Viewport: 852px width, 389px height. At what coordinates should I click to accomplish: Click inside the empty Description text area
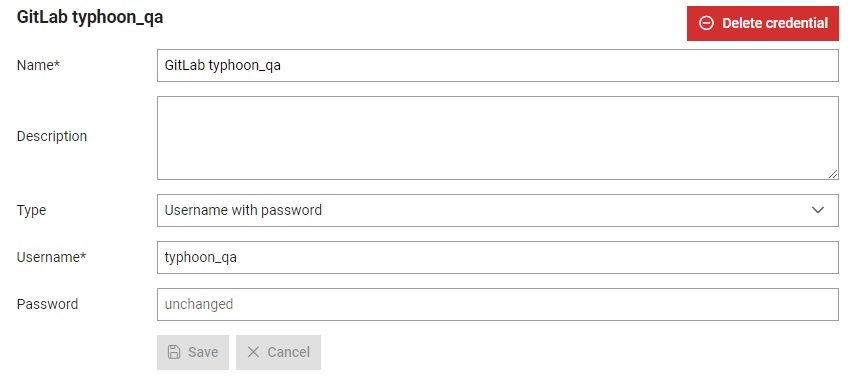coord(498,138)
